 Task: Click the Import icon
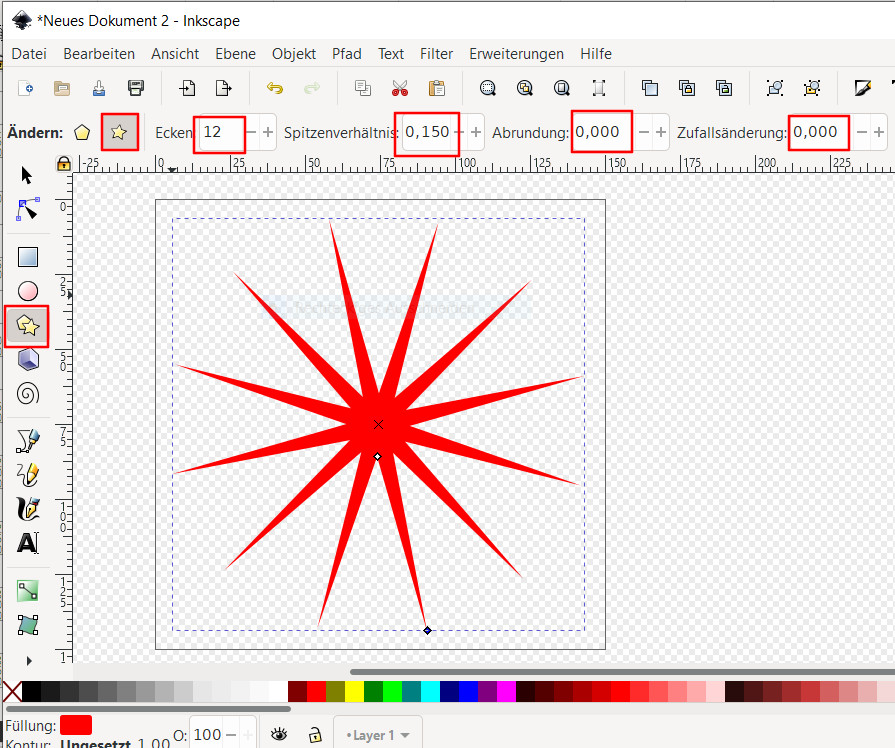[187, 88]
